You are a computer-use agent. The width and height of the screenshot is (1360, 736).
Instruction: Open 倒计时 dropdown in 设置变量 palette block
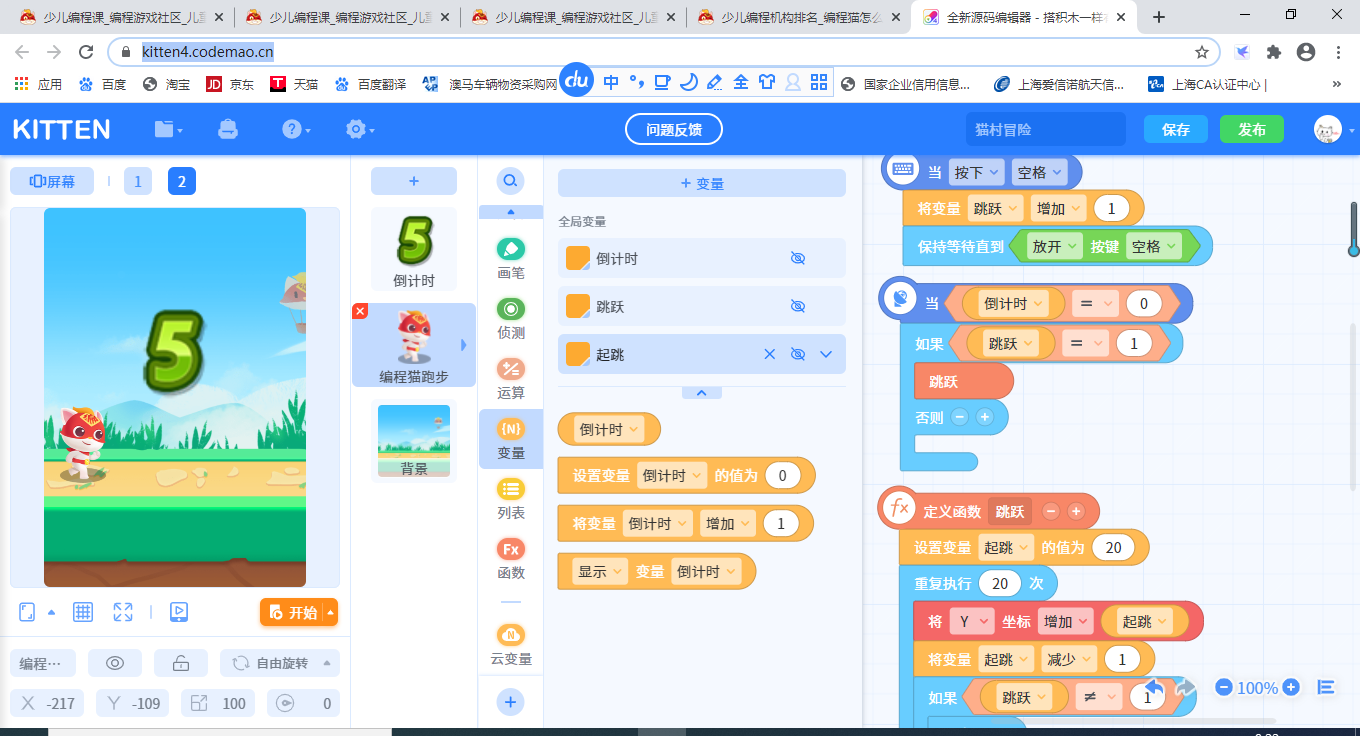tap(672, 476)
